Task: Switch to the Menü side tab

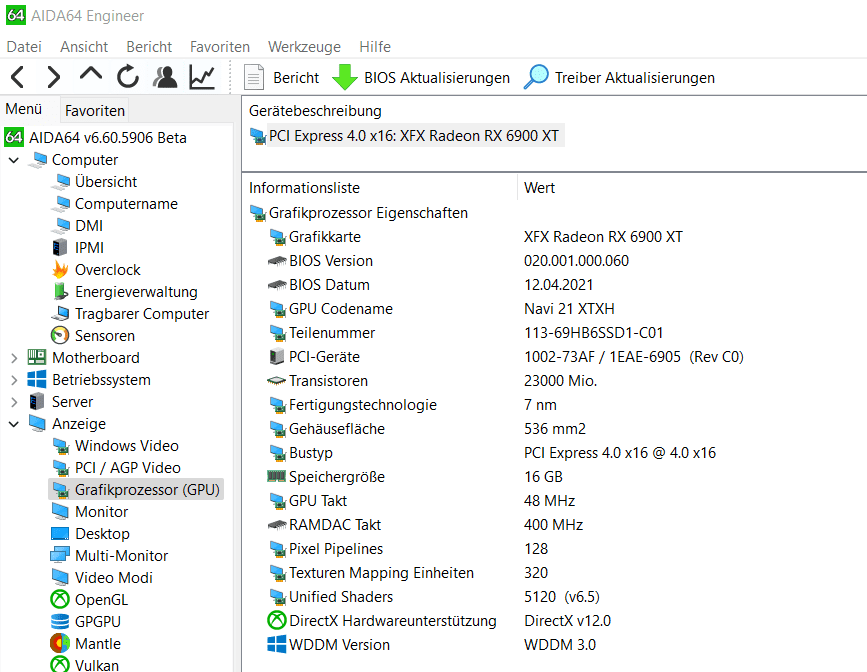Action: 24,109
